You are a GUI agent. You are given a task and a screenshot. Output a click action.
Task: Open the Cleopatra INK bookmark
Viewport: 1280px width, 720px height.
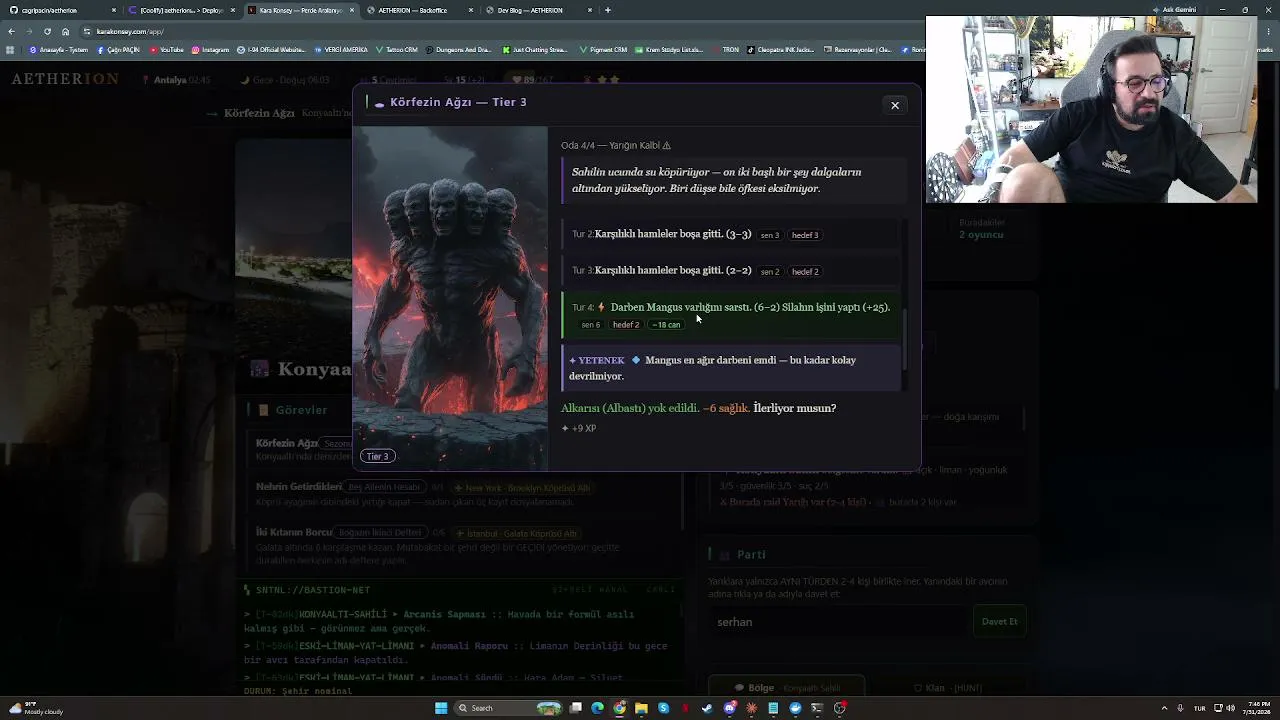[x=780, y=49]
